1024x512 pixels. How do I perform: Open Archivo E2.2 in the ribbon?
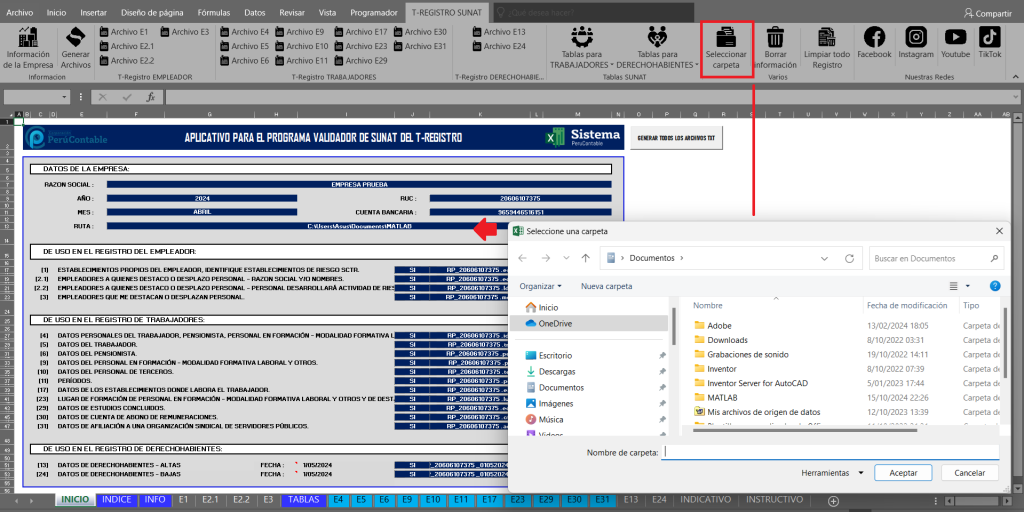[x=127, y=61]
